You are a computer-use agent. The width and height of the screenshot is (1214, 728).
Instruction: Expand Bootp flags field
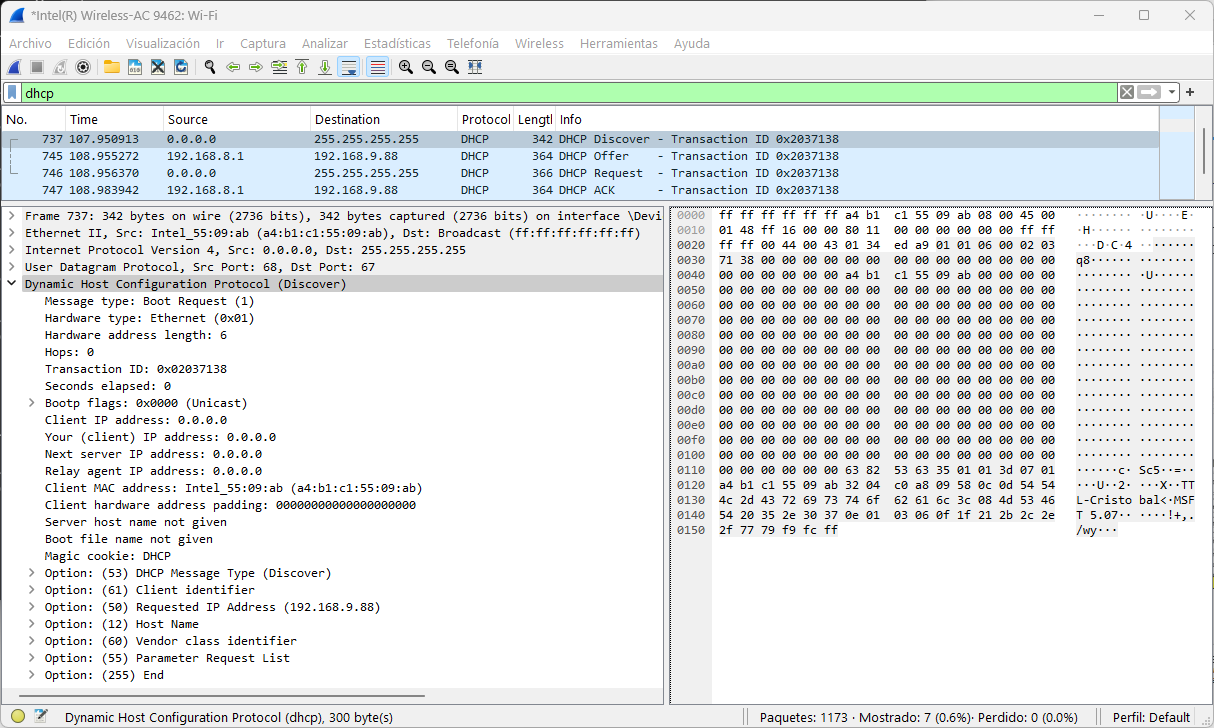click(32, 403)
